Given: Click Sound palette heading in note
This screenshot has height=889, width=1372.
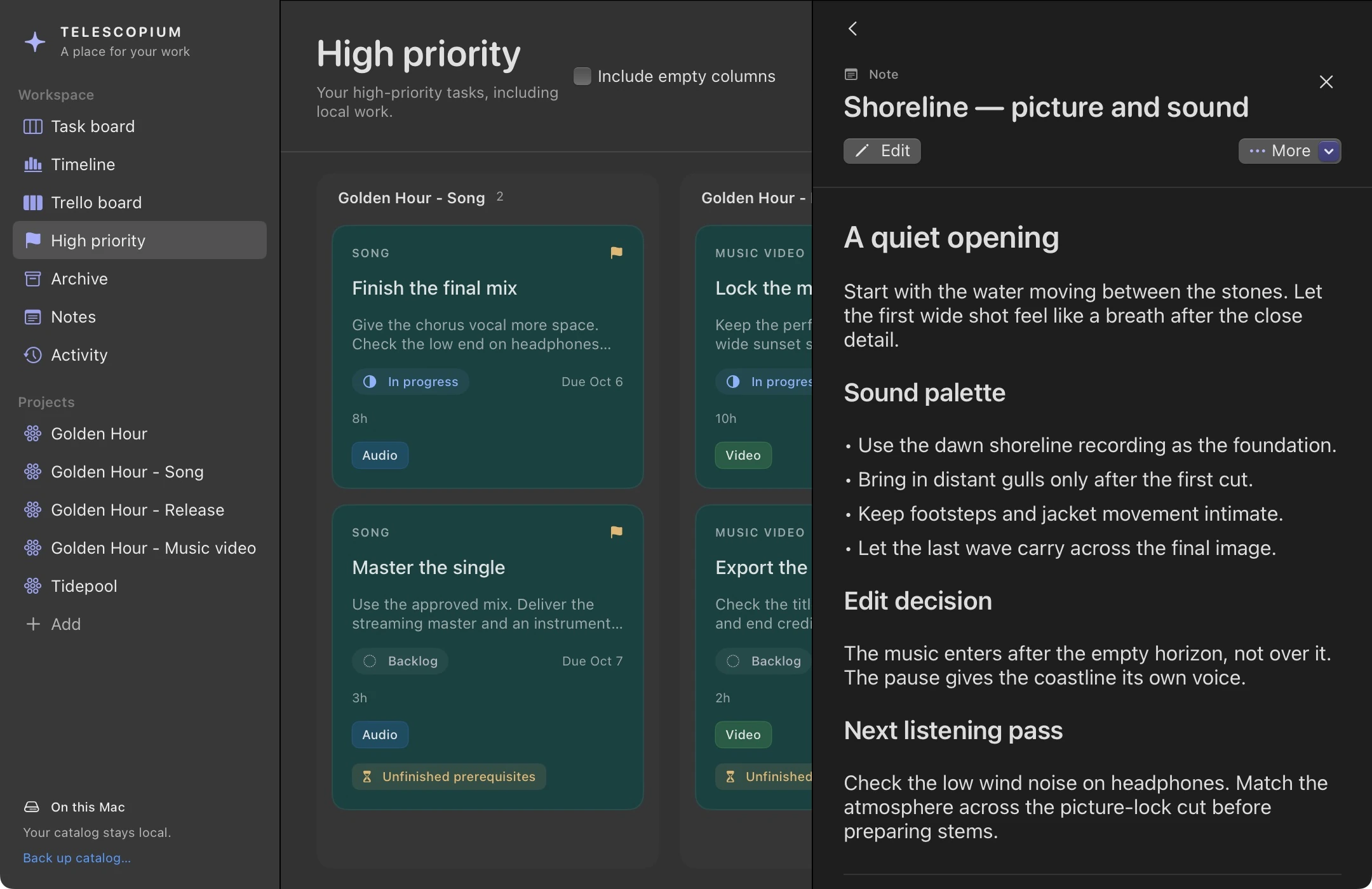Looking at the screenshot, I should point(925,393).
